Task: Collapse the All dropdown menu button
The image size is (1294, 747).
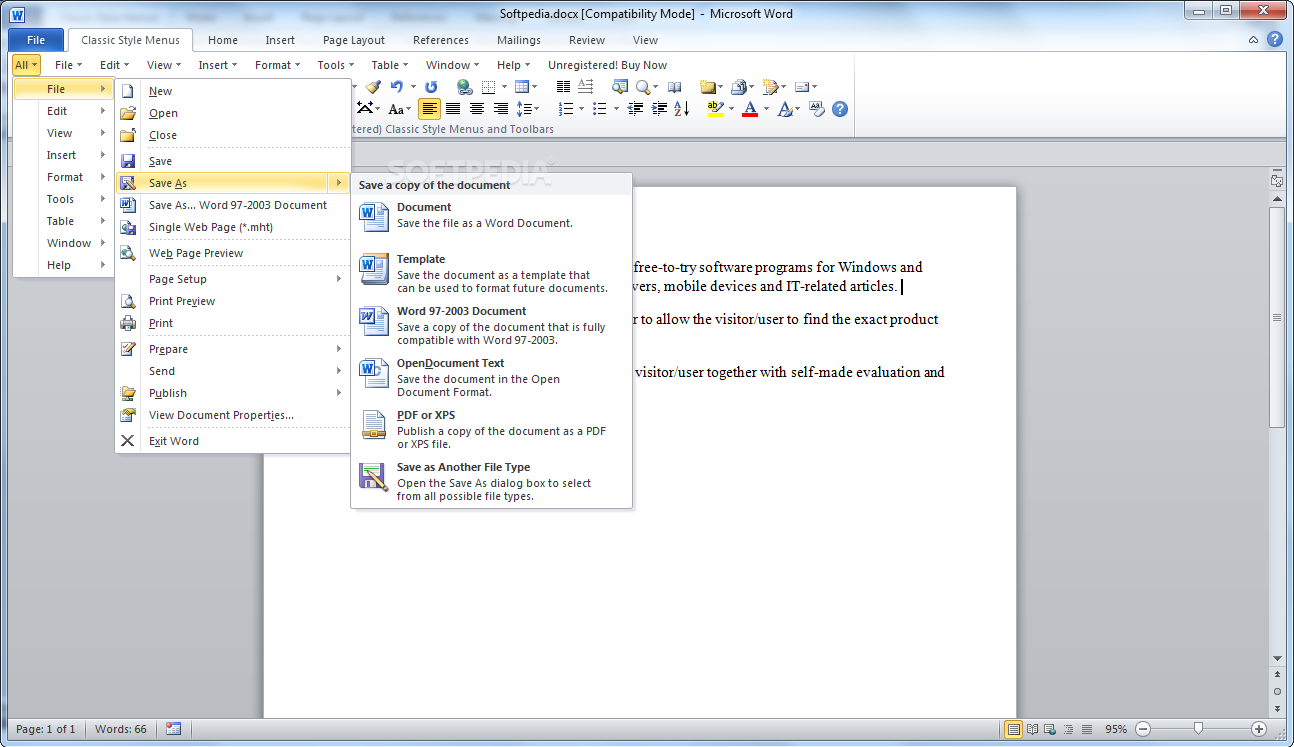Action: [26, 65]
